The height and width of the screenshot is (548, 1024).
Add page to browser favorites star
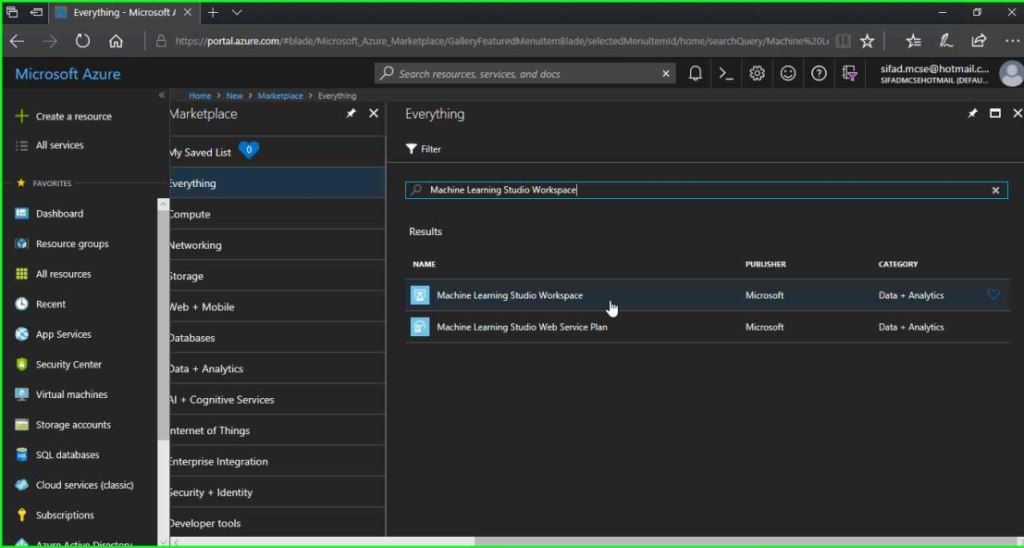point(867,41)
